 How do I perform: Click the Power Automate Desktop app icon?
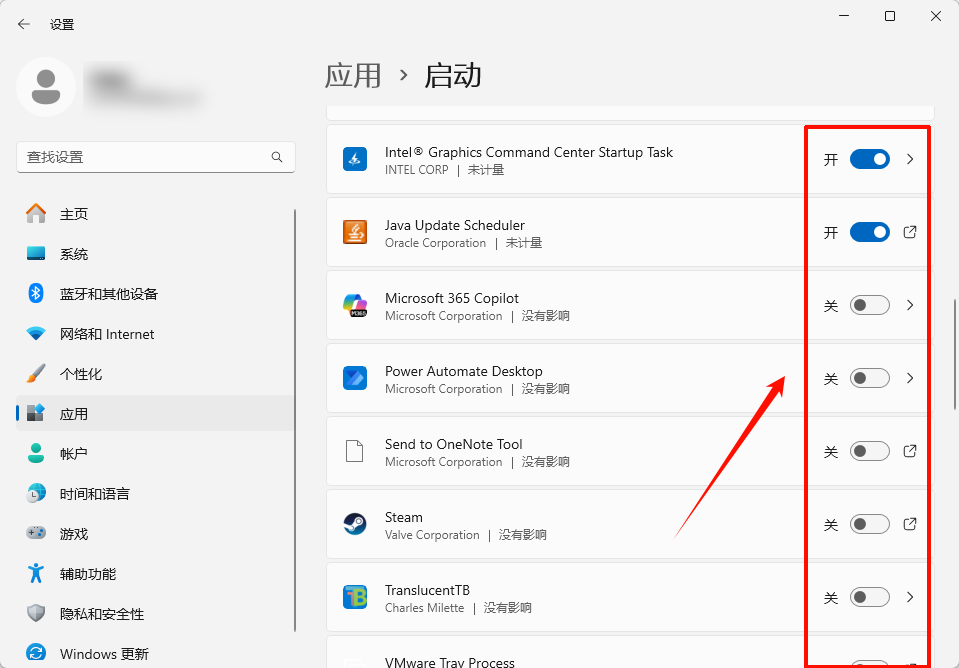(x=355, y=378)
